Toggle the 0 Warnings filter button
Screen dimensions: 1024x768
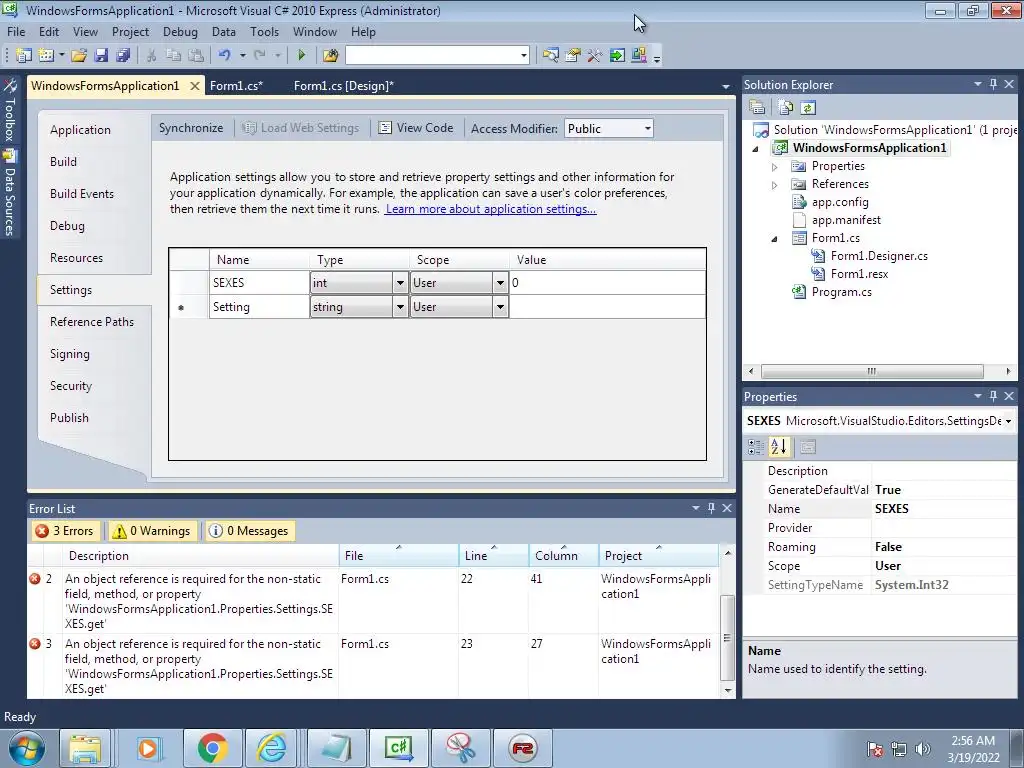(x=152, y=531)
